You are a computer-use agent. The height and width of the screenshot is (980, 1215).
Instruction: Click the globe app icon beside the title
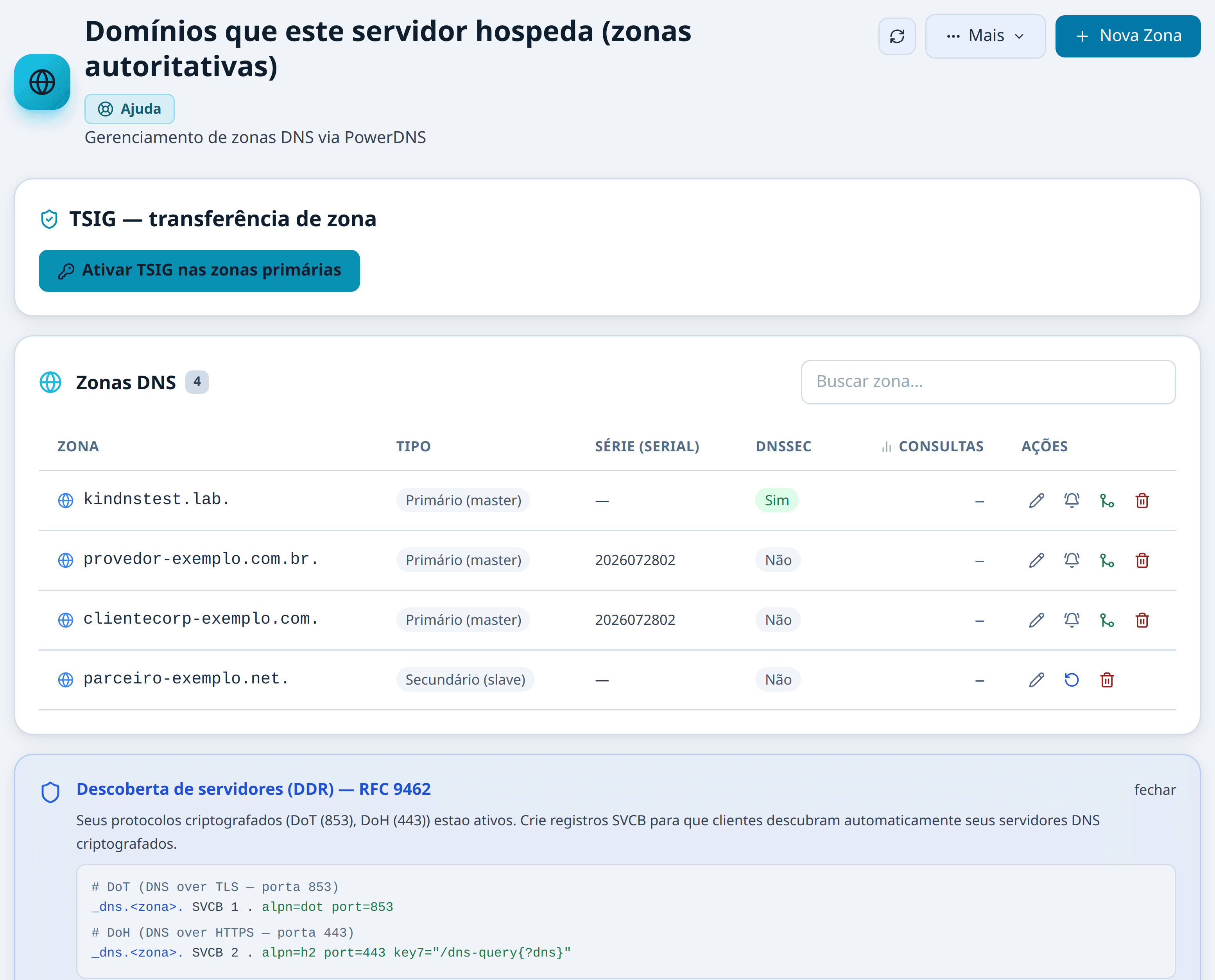tap(42, 82)
